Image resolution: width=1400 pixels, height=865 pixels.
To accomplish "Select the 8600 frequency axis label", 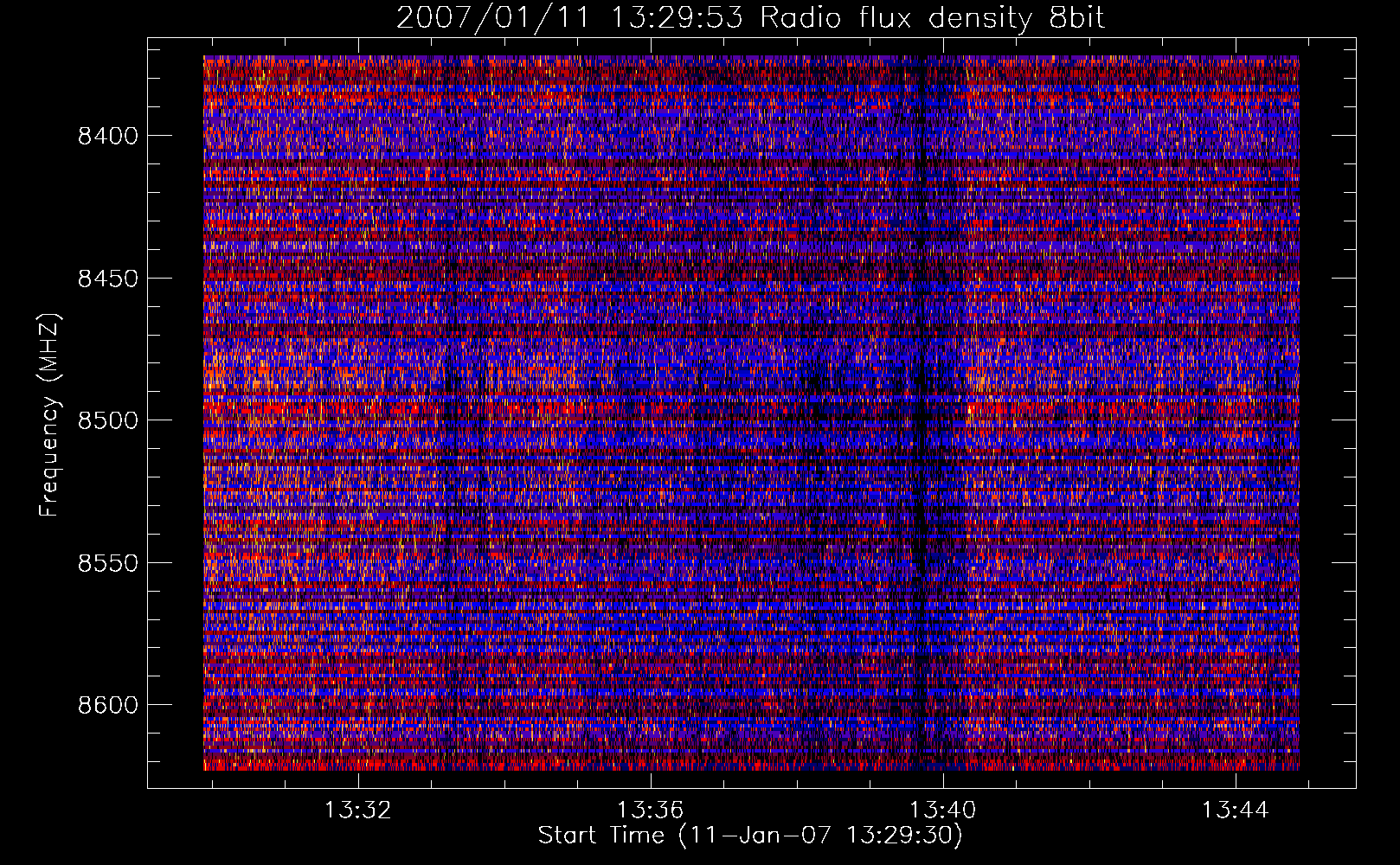I will pyautogui.click(x=107, y=705).
